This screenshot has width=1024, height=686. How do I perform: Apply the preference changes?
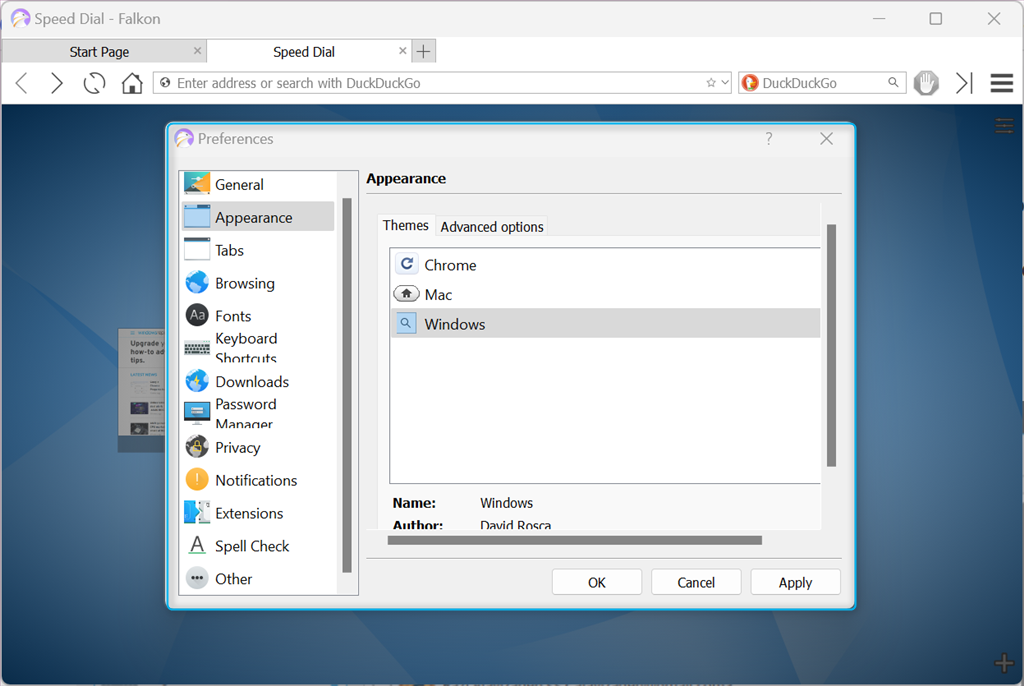pyautogui.click(x=795, y=582)
